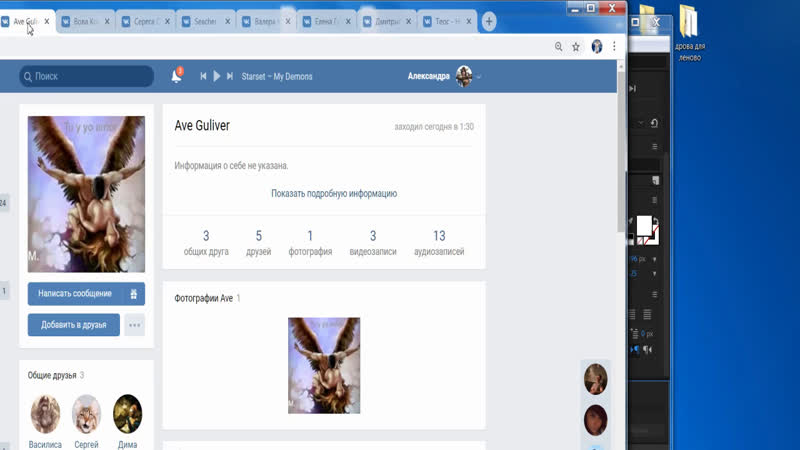Switch to the Теос tab
Image resolution: width=800 pixels, height=450 pixels.
(446, 21)
